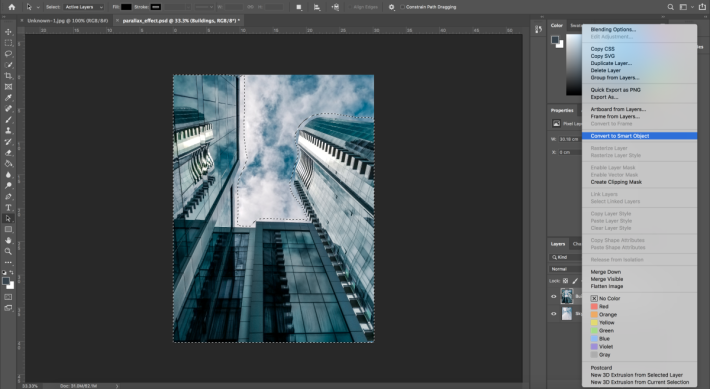Viewport: 710px width, 389px height.
Task: Toggle Quick Mask mode icon
Action: click(x=8, y=297)
